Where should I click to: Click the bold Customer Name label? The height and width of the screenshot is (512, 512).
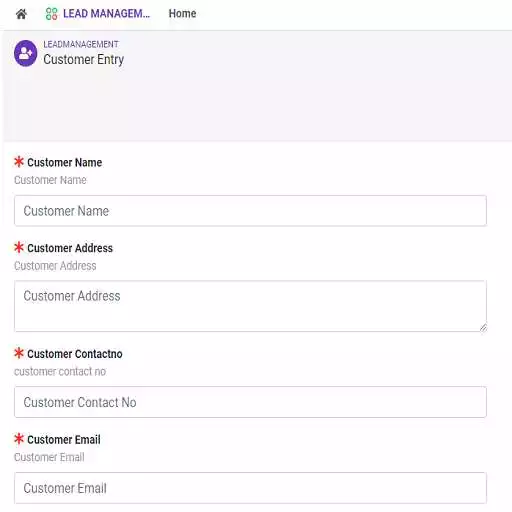pos(65,163)
